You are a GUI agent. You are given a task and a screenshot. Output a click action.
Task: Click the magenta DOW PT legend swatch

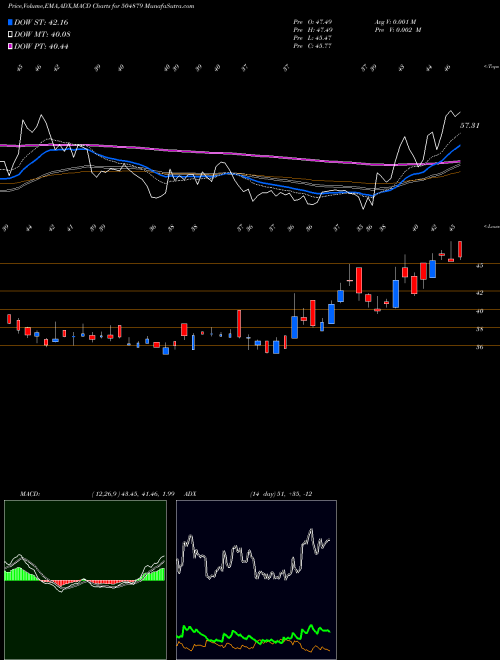[x=11, y=47]
